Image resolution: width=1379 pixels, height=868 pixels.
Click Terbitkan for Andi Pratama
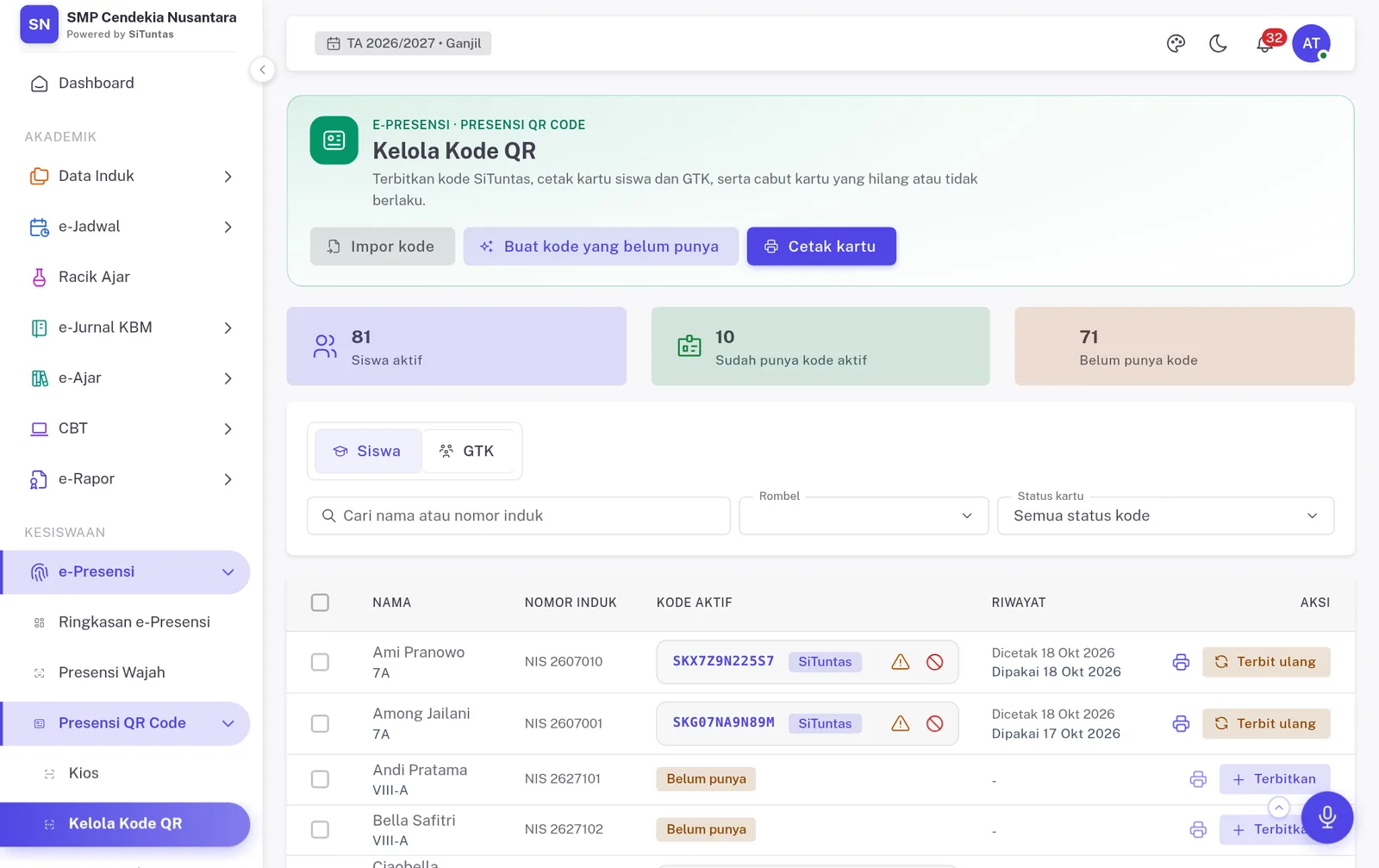(1275, 779)
